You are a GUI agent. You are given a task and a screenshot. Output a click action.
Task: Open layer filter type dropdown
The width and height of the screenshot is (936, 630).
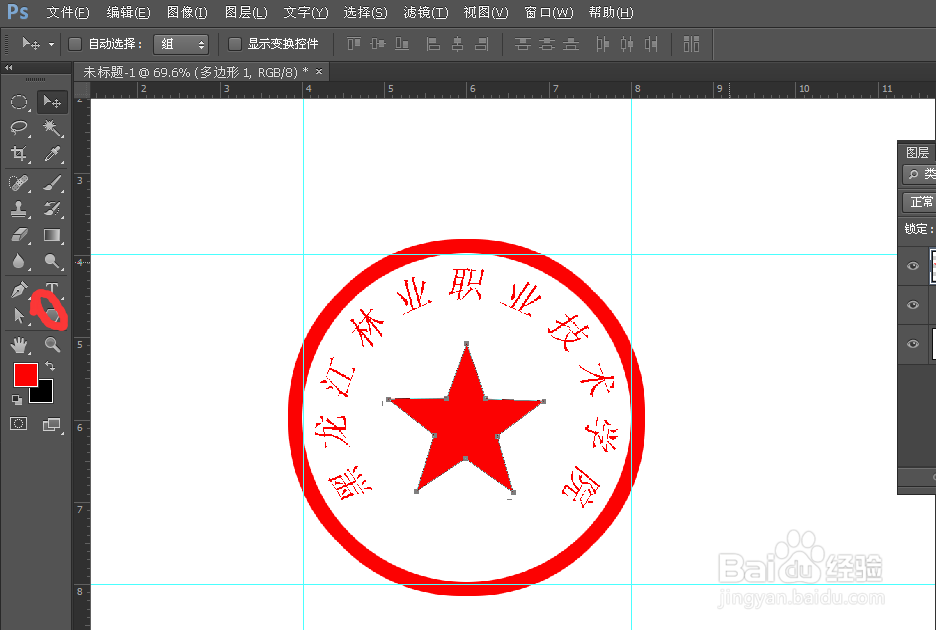click(919, 174)
